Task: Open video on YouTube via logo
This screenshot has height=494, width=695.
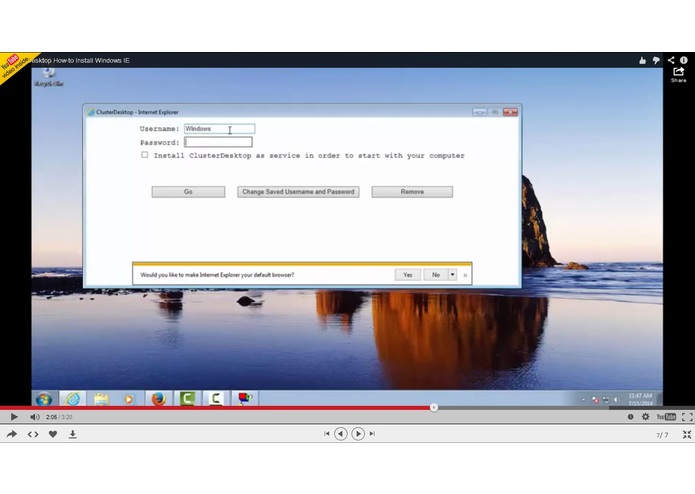Action: [x=666, y=416]
